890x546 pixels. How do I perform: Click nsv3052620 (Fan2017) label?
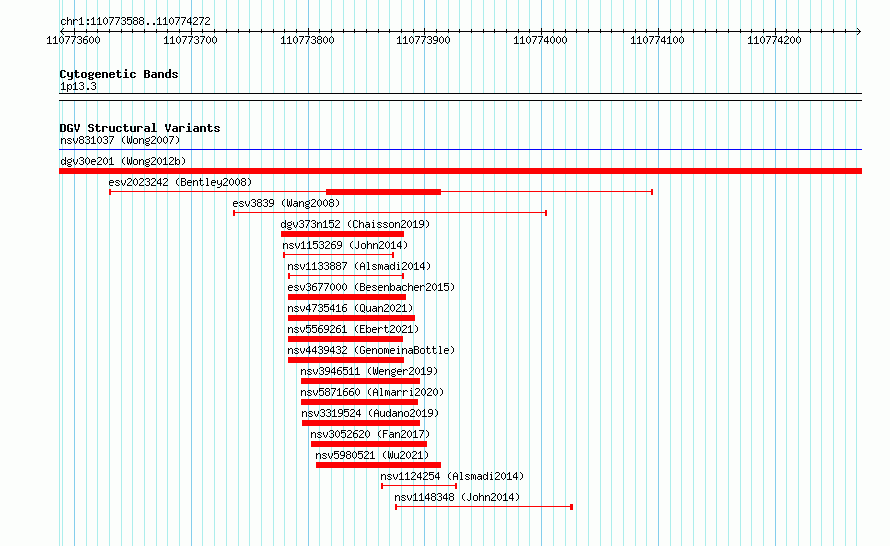click(x=370, y=434)
